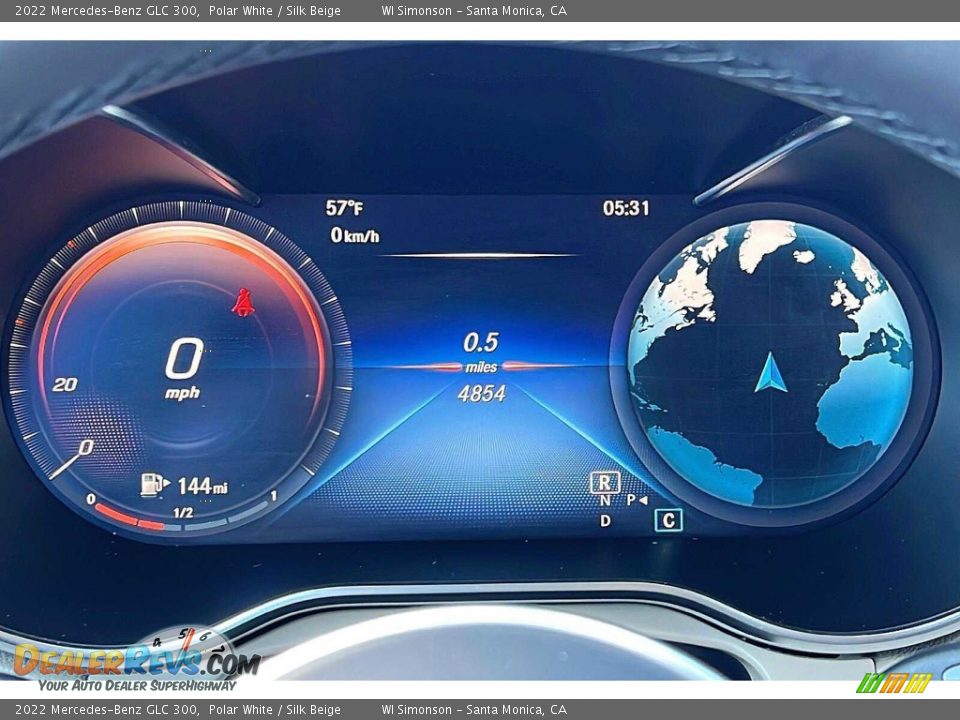Select the N neutral gear letter
Image resolution: width=960 pixels, height=720 pixels.
pyautogui.click(x=605, y=501)
